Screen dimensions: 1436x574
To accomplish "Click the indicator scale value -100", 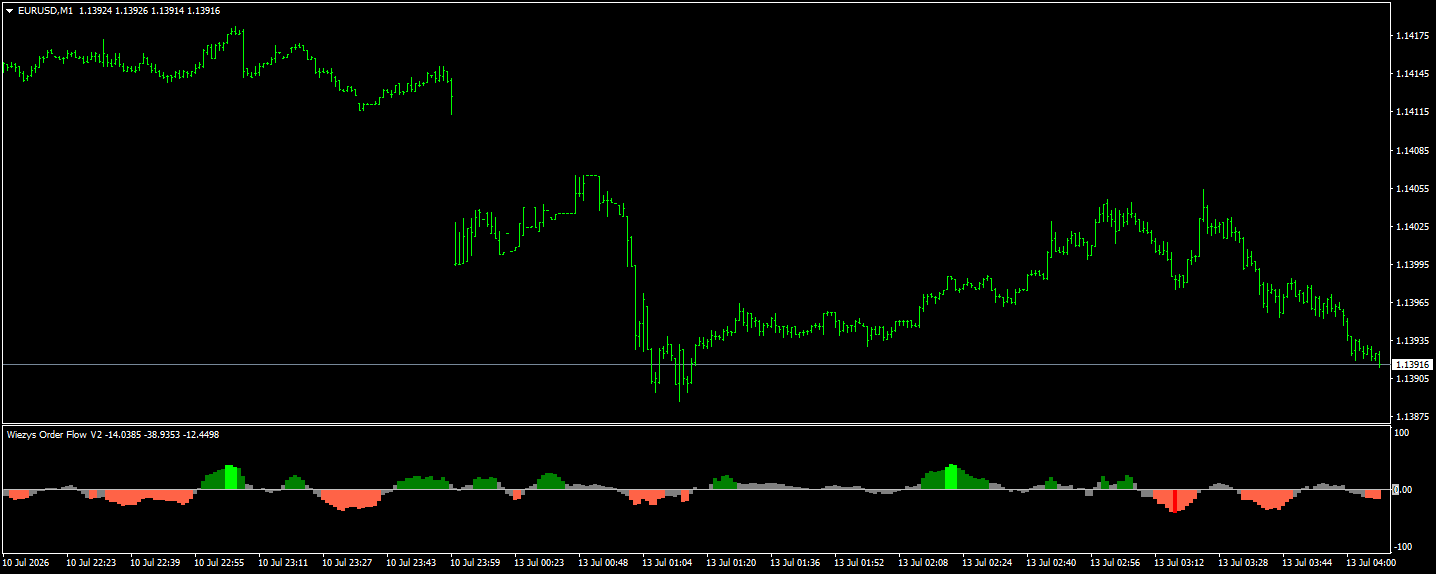I will 1404,547.
